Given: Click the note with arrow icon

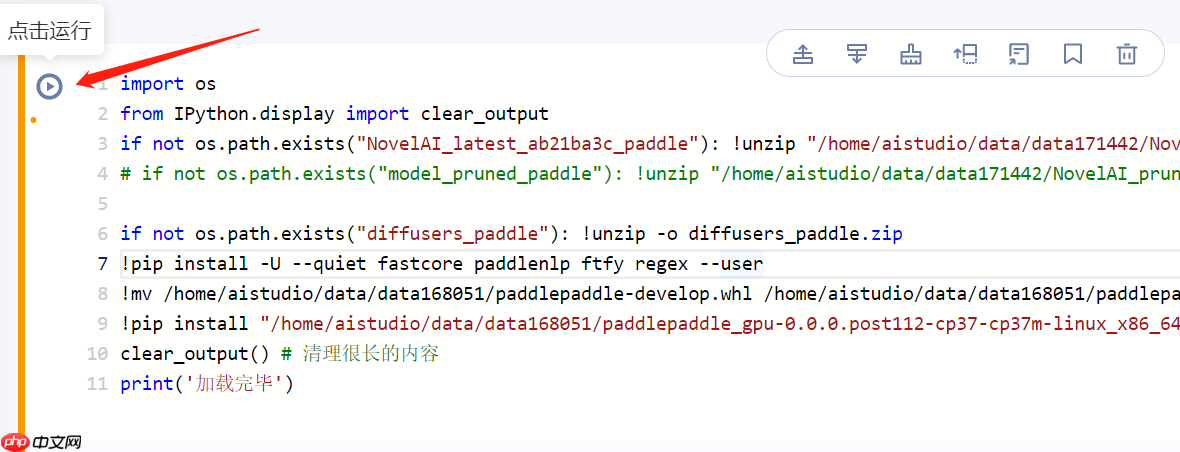Looking at the screenshot, I should pos(1018,54).
